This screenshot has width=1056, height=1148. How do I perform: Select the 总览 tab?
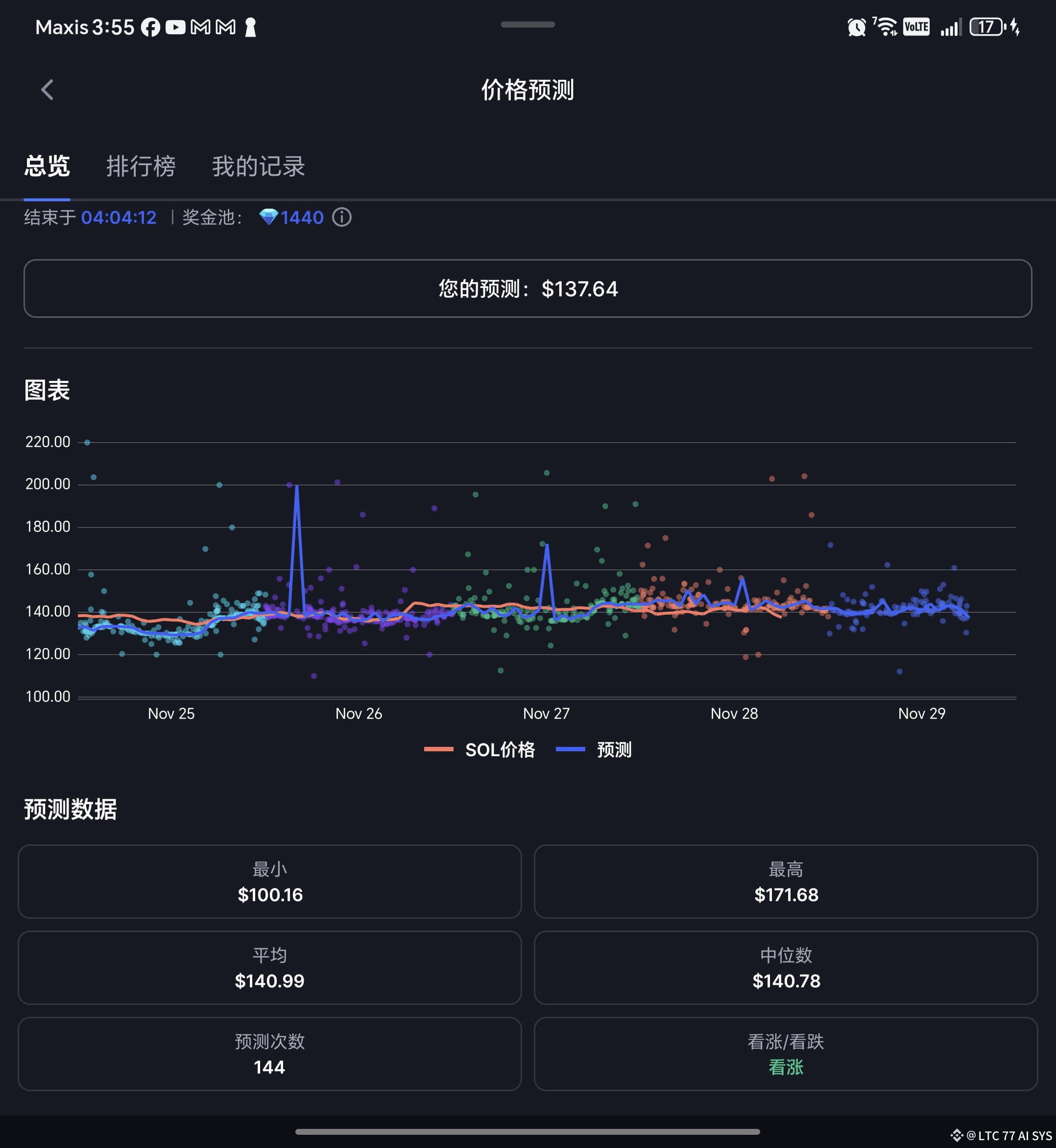(x=47, y=167)
